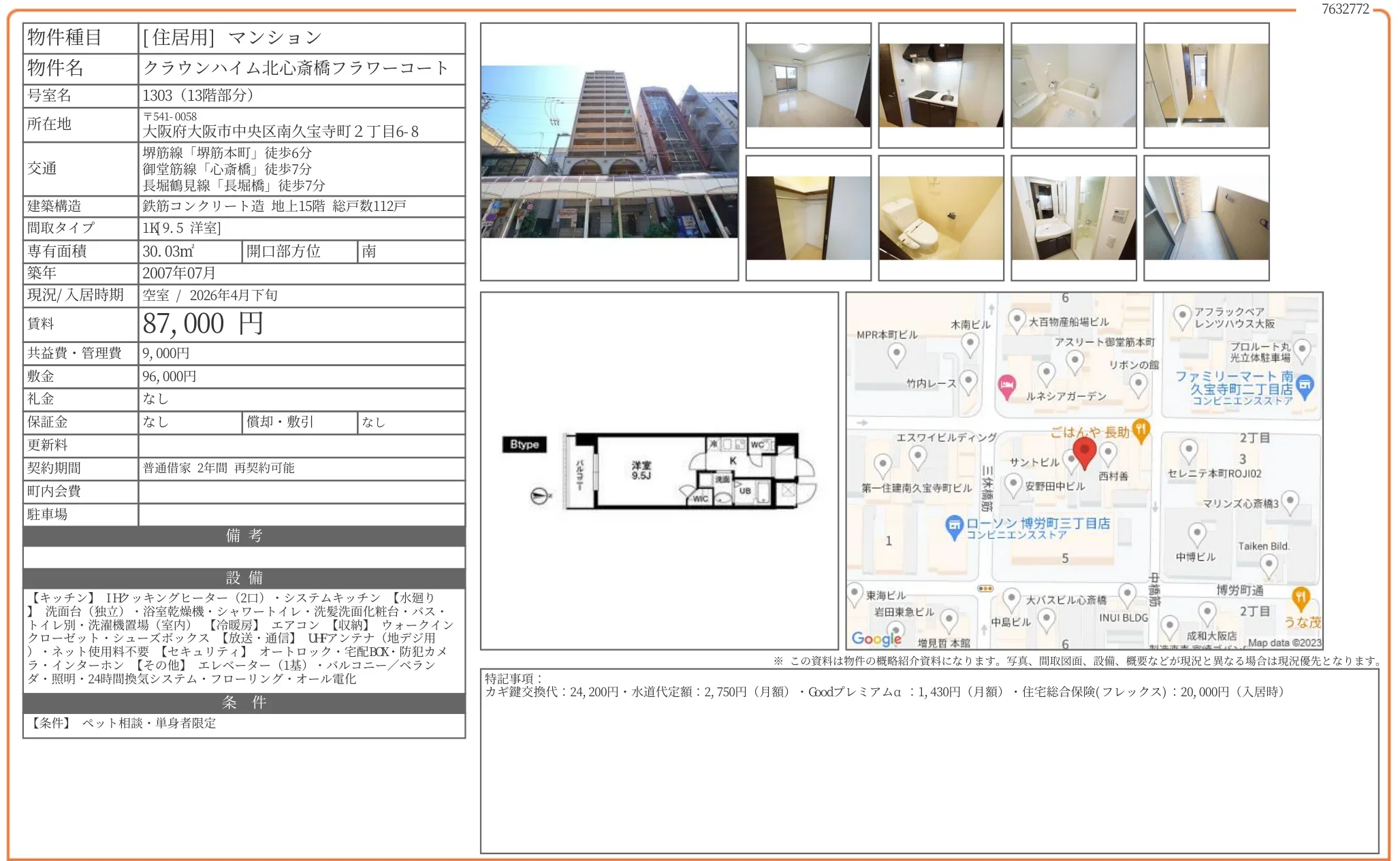This screenshot has width=1400, height=861.
Task: Click the Lawson 博労町三丁目店 store icon
Action: click(x=954, y=525)
